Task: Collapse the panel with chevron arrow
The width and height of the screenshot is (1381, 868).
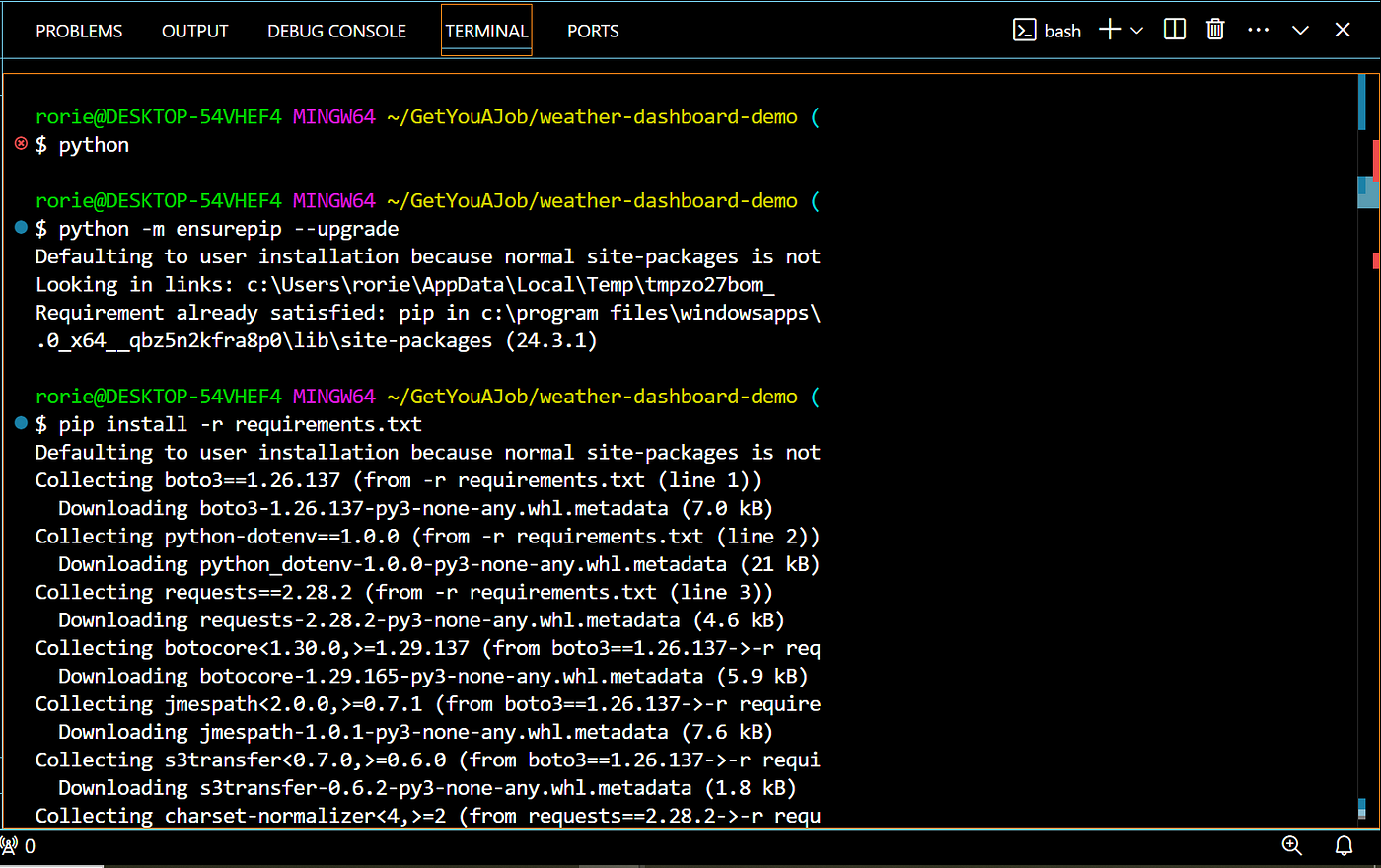Action: (x=1300, y=31)
